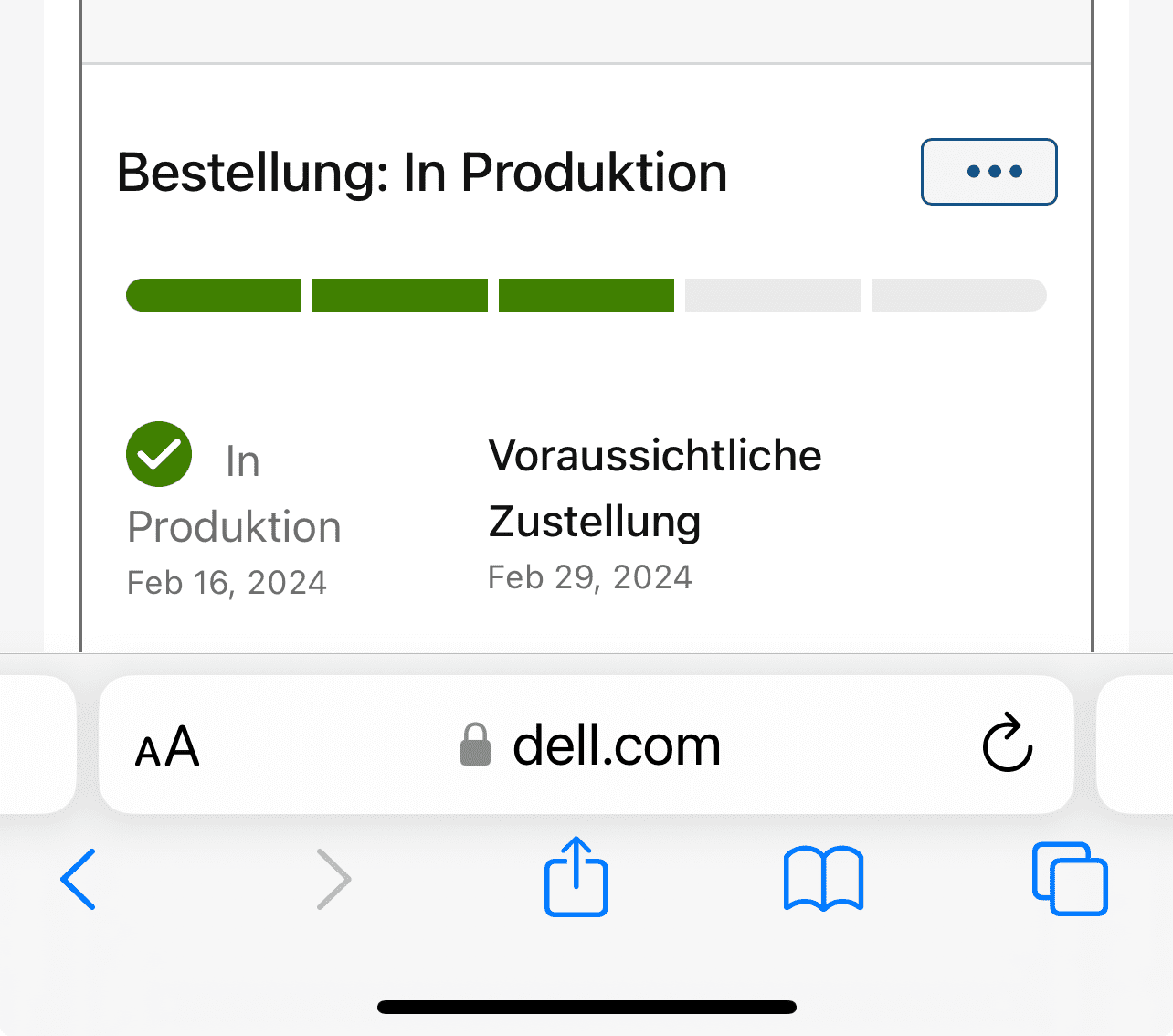Select the dell.com address field

pos(586,745)
